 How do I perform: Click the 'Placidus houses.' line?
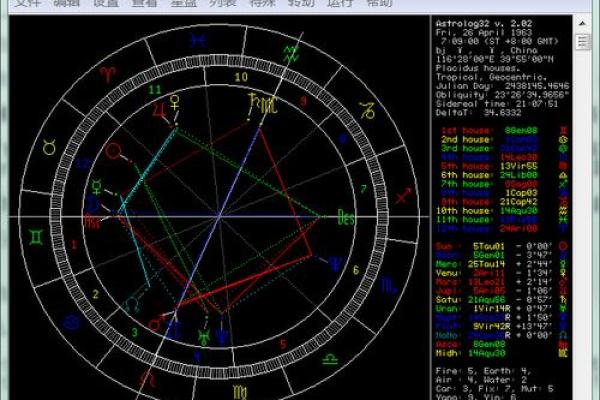(x=478, y=69)
